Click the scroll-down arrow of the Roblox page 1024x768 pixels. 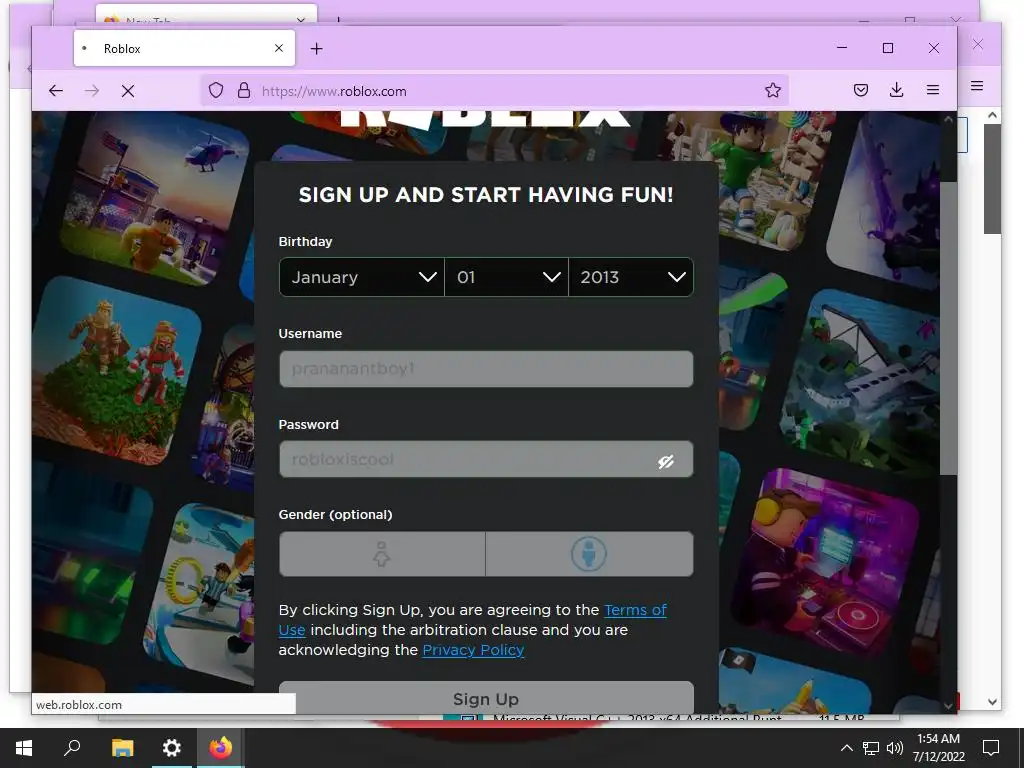(948, 705)
